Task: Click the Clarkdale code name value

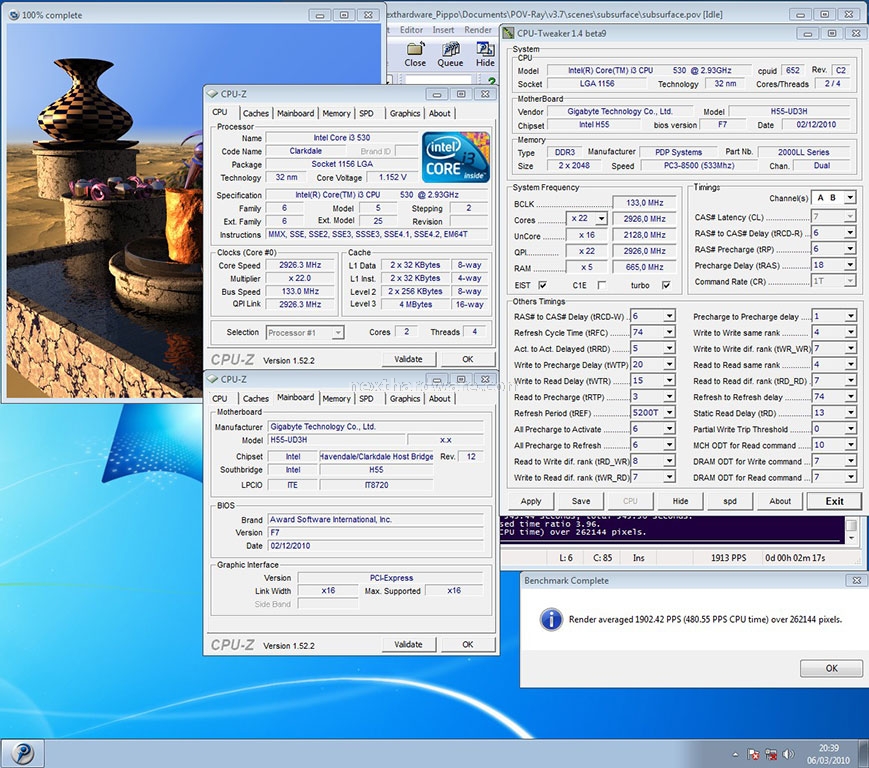Action: (305, 151)
